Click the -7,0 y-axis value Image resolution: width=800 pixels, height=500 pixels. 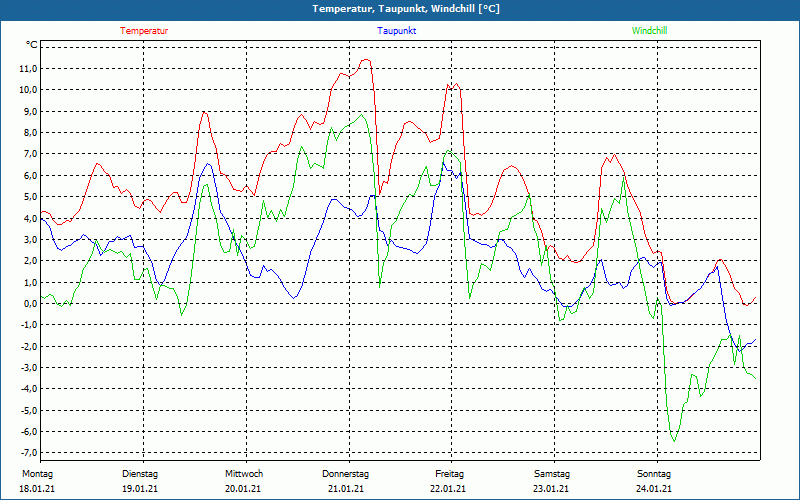[29, 453]
